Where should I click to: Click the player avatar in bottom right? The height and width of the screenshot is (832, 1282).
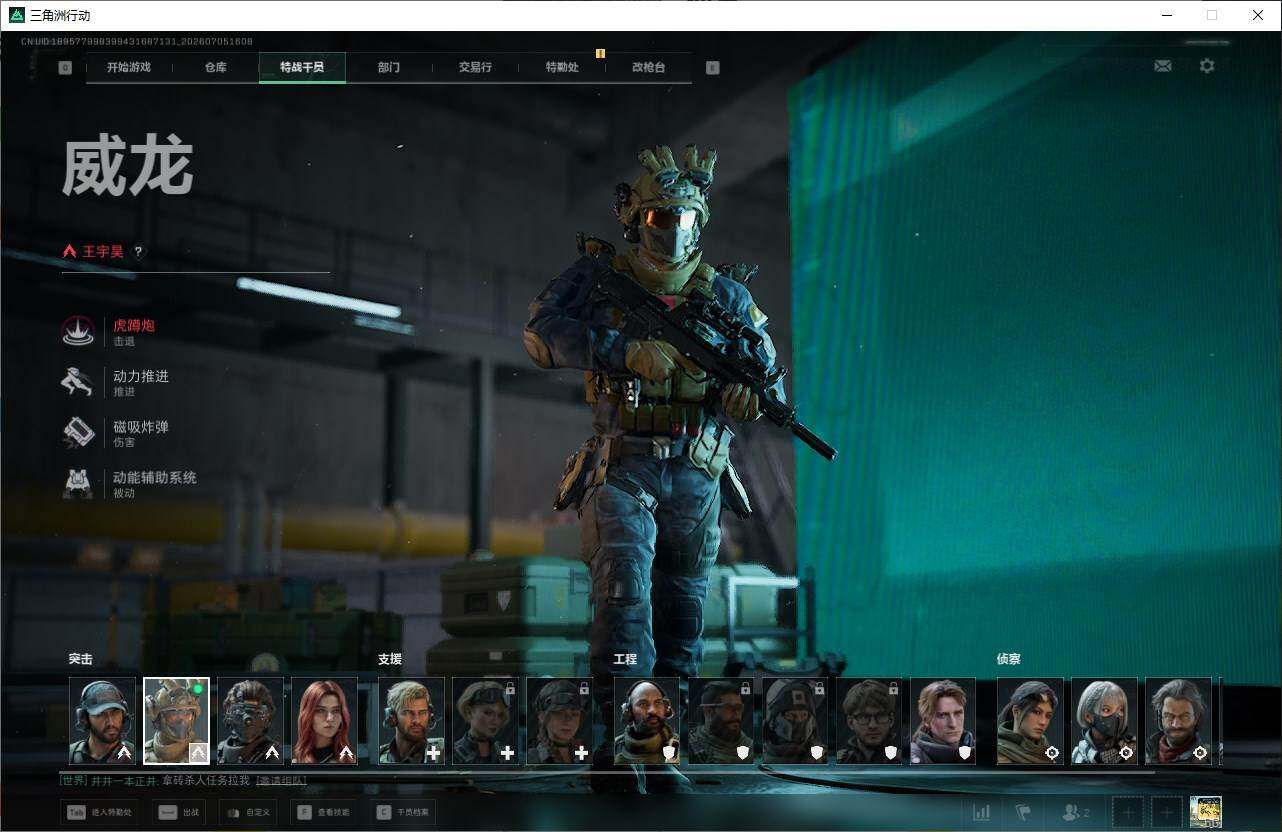point(1206,812)
